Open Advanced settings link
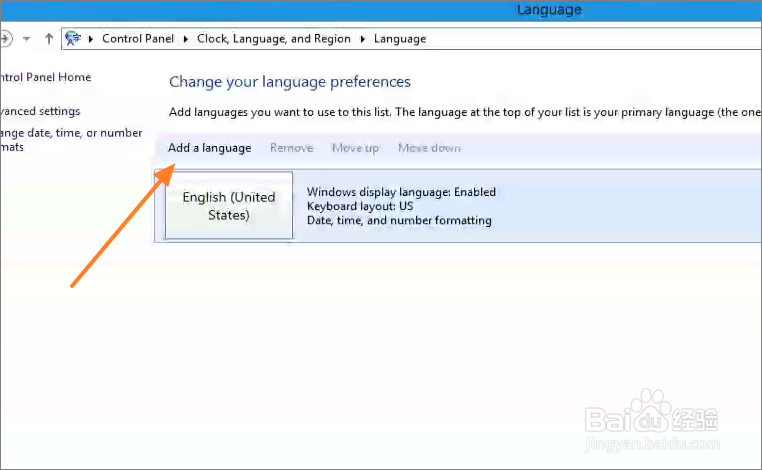 [40, 111]
